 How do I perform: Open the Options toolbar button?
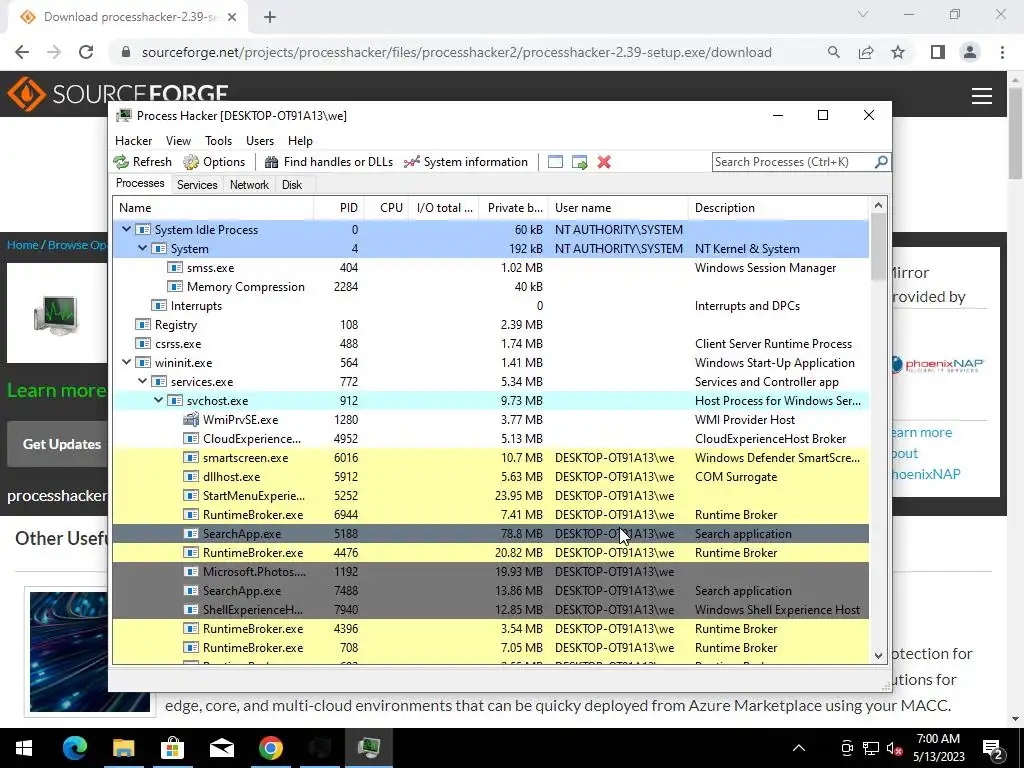[x=214, y=162]
